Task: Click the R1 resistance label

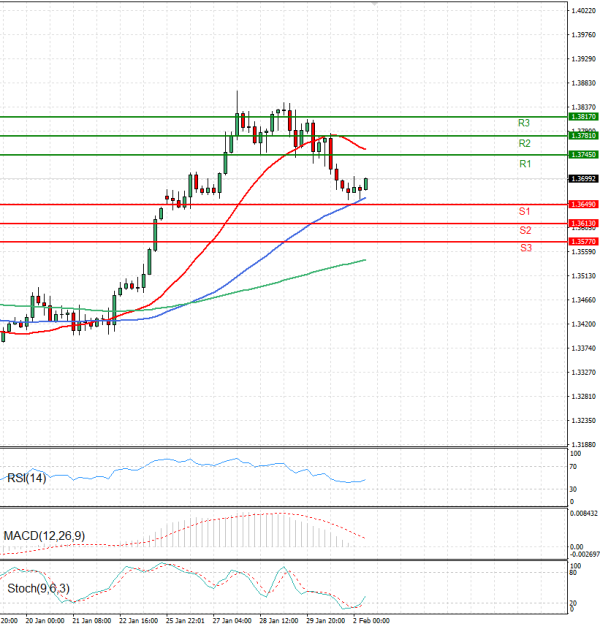Action: 524,163
